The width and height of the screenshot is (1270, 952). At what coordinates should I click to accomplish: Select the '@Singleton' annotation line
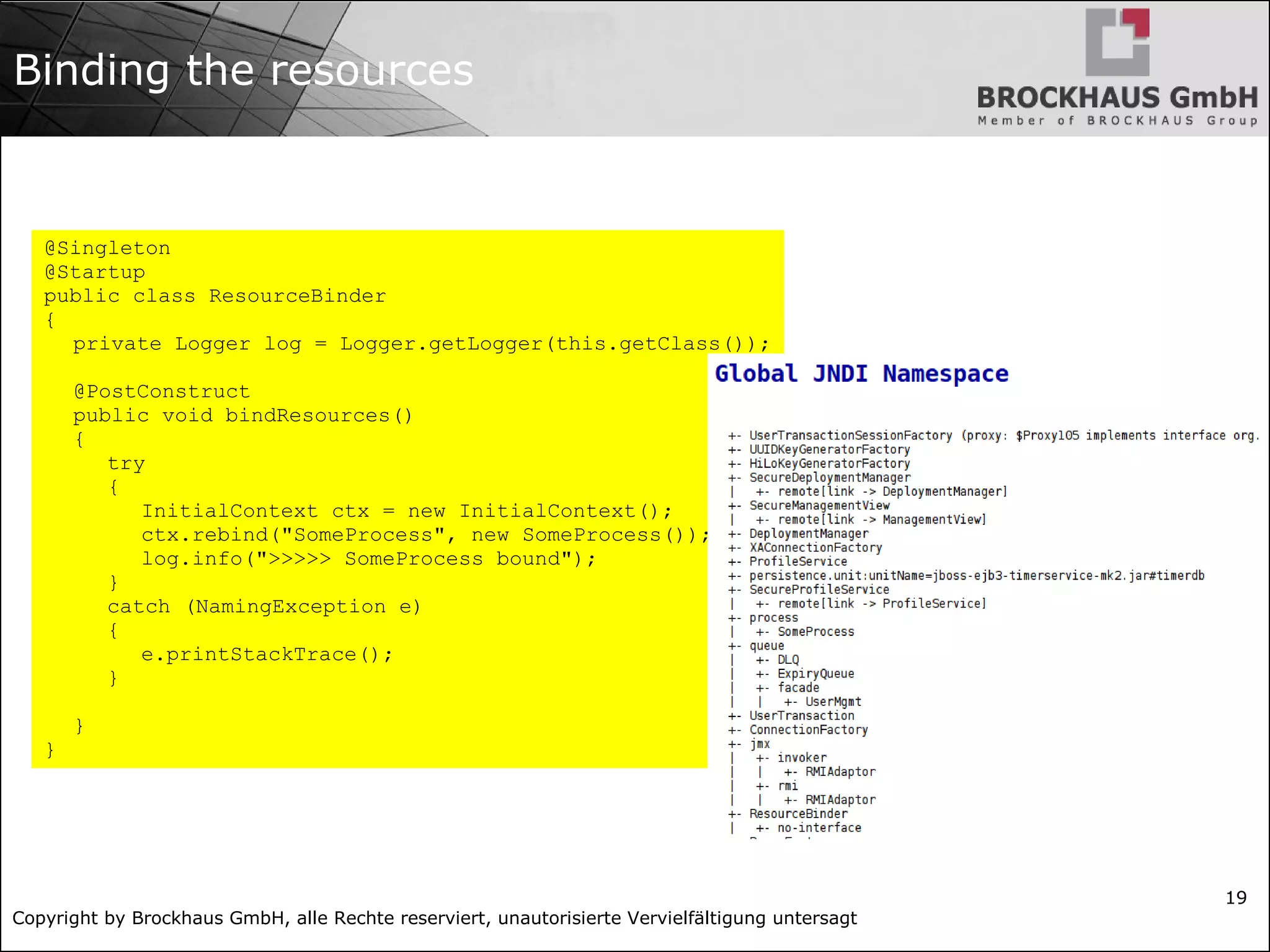(x=107, y=248)
